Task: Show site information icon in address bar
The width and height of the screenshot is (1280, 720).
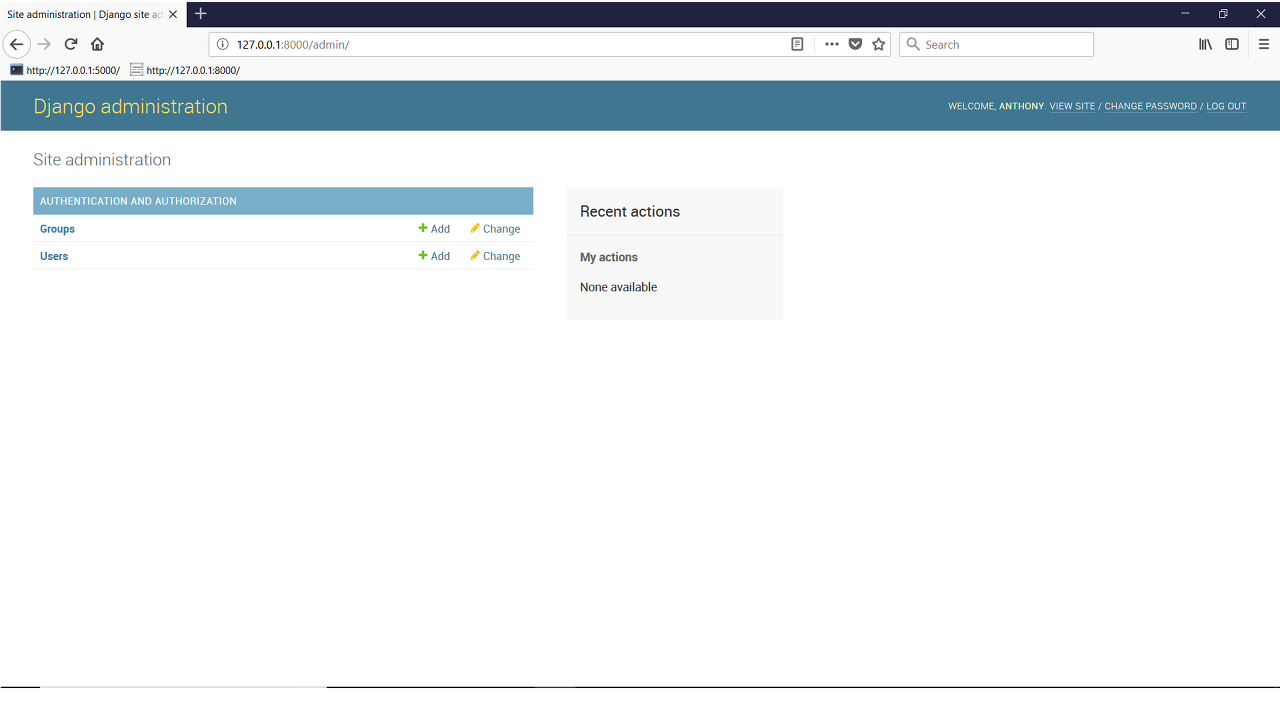Action: point(223,44)
